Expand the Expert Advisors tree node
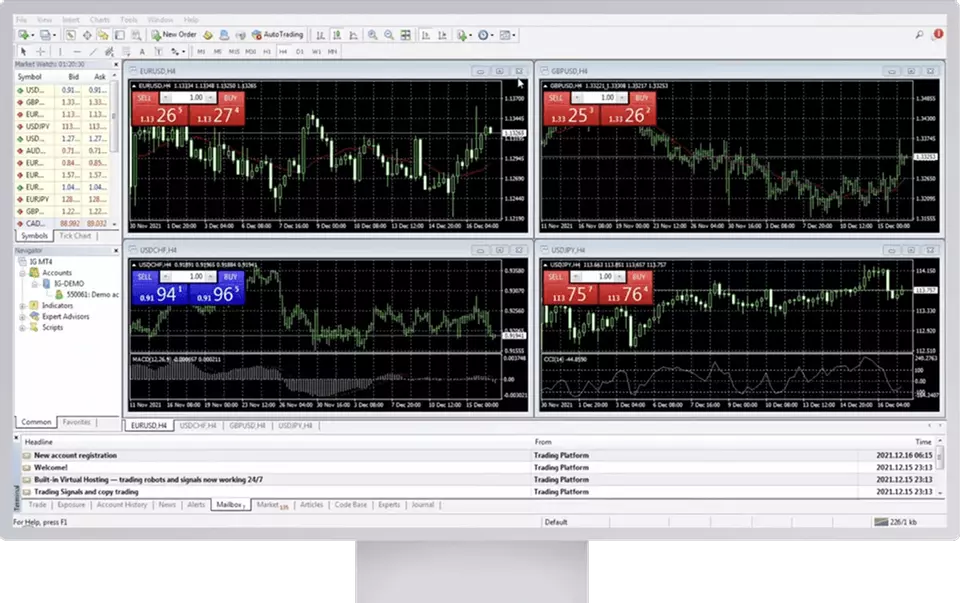 tap(23, 316)
